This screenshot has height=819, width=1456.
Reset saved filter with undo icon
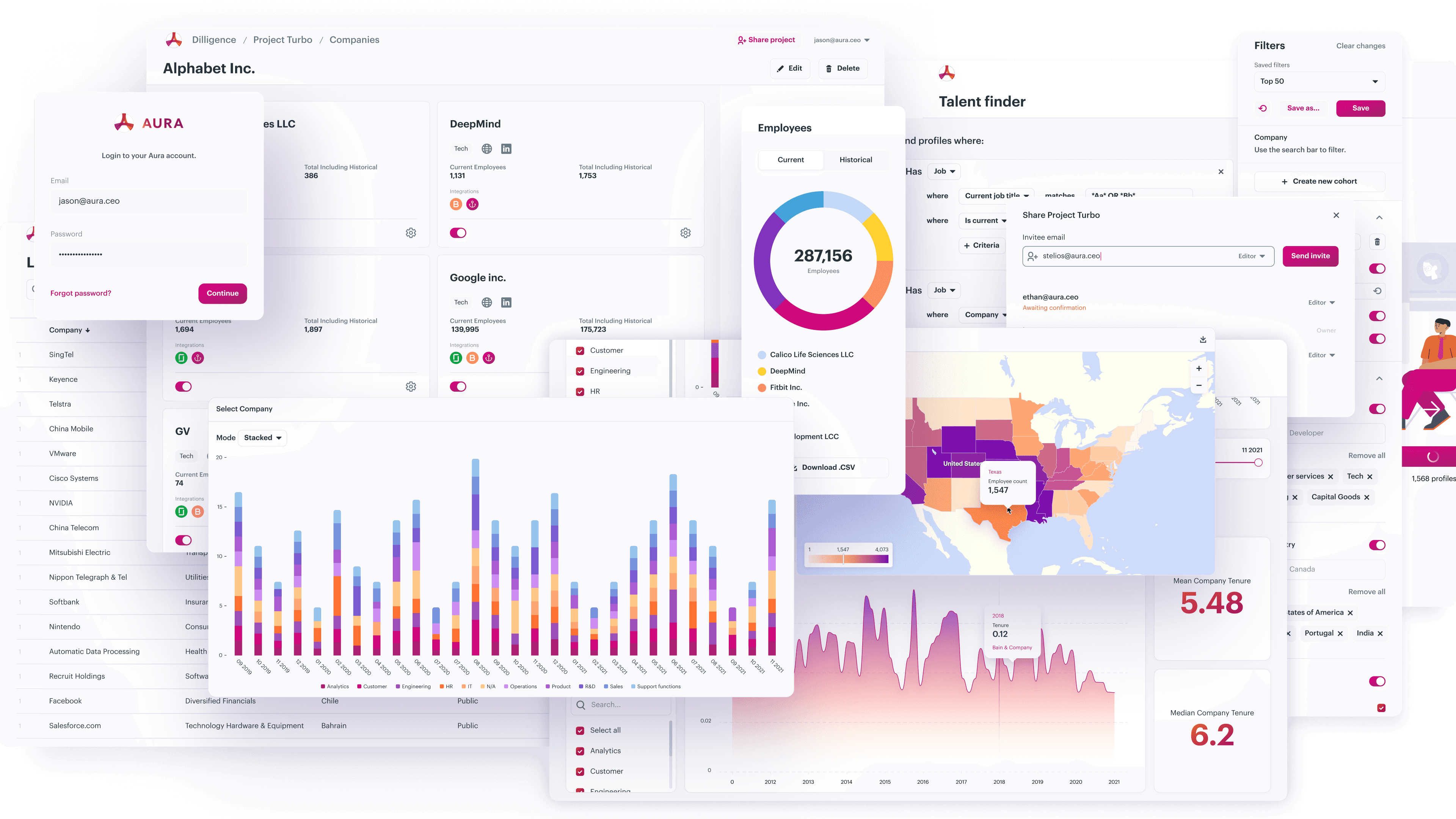click(1263, 108)
